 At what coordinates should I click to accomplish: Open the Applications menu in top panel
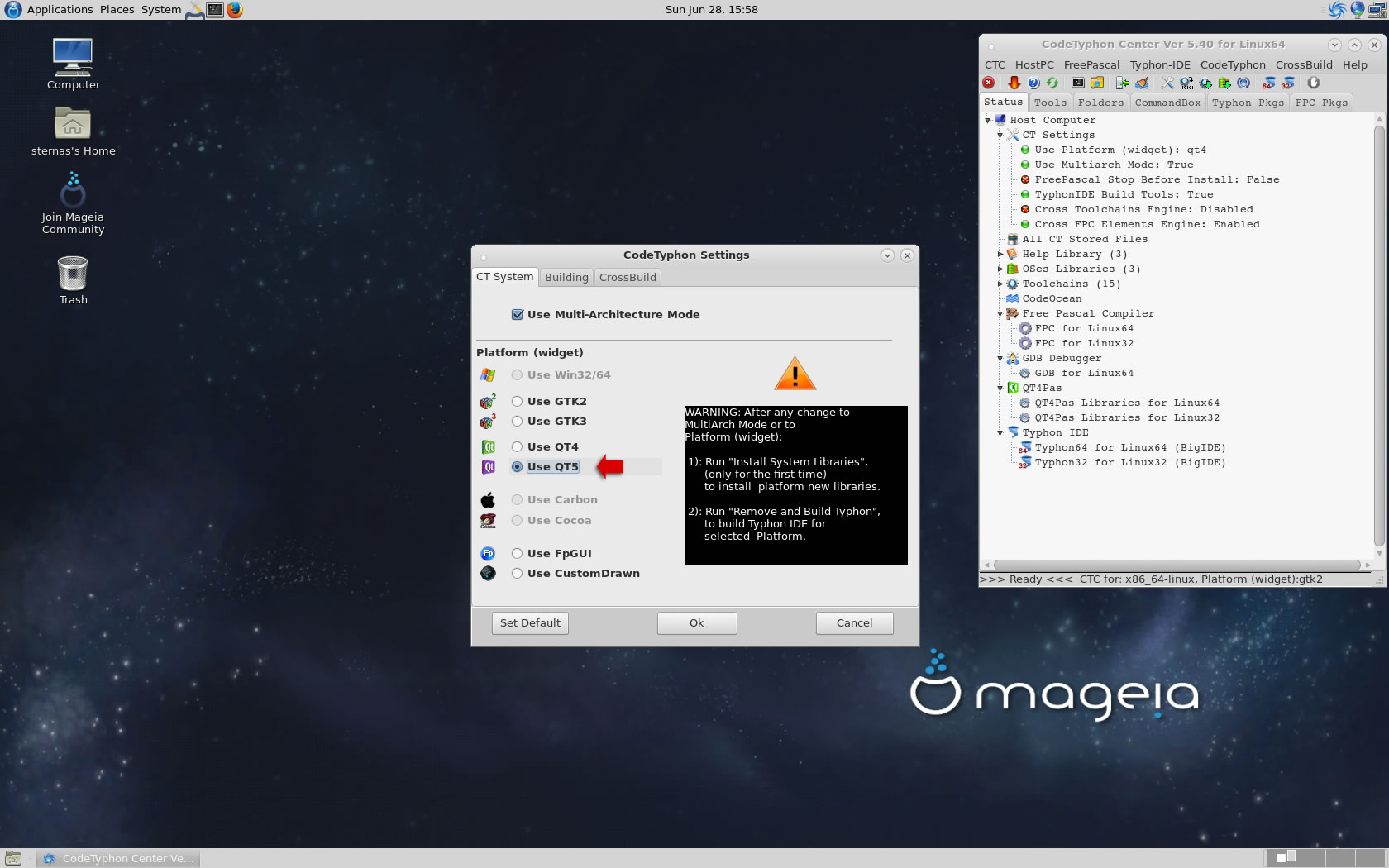60,10
